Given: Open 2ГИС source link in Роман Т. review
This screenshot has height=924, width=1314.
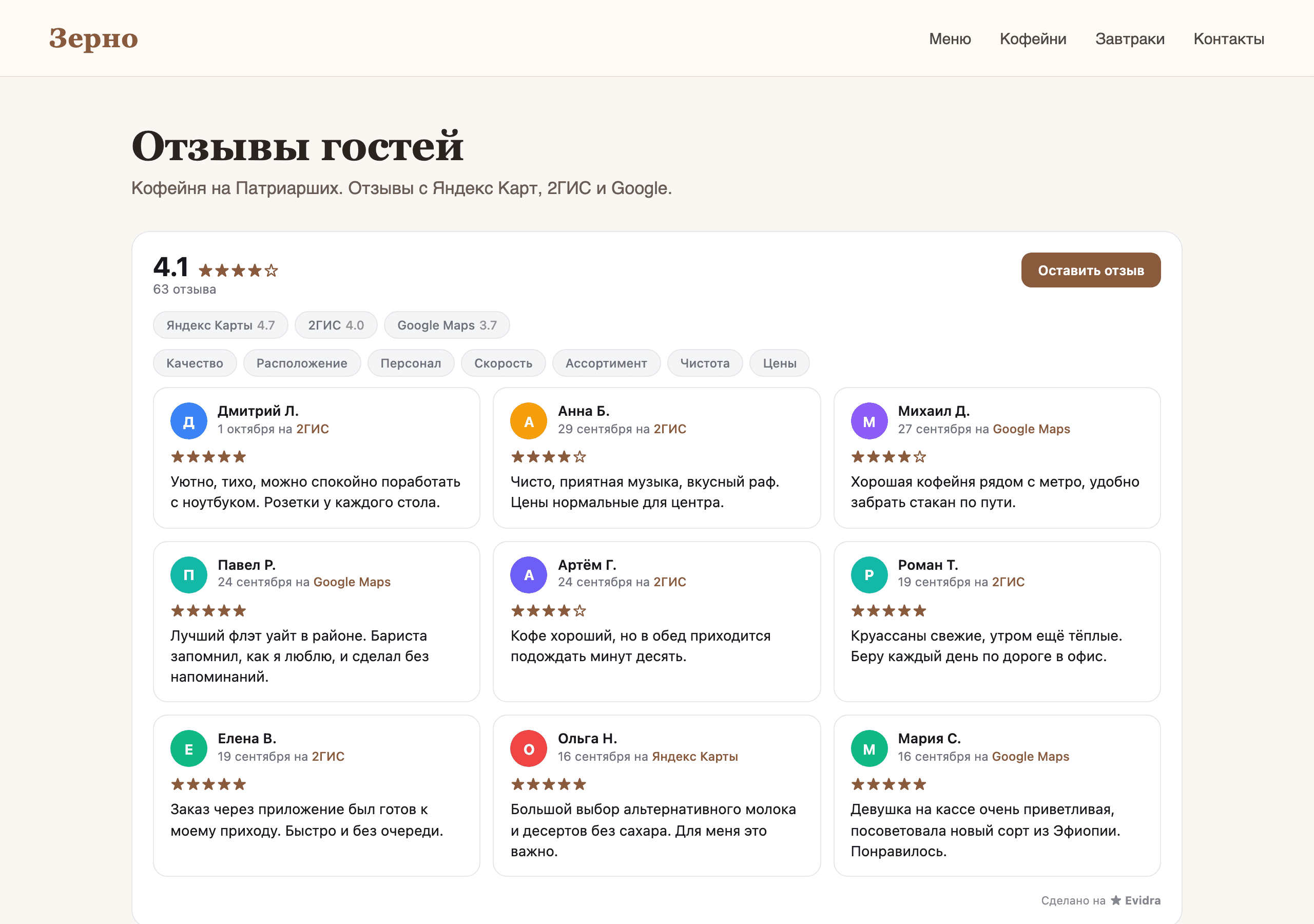Looking at the screenshot, I should point(1008,582).
